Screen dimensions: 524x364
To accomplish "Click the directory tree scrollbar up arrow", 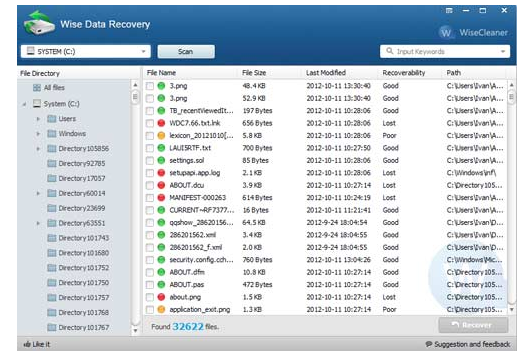I will pyautogui.click(x=135, y=85).
